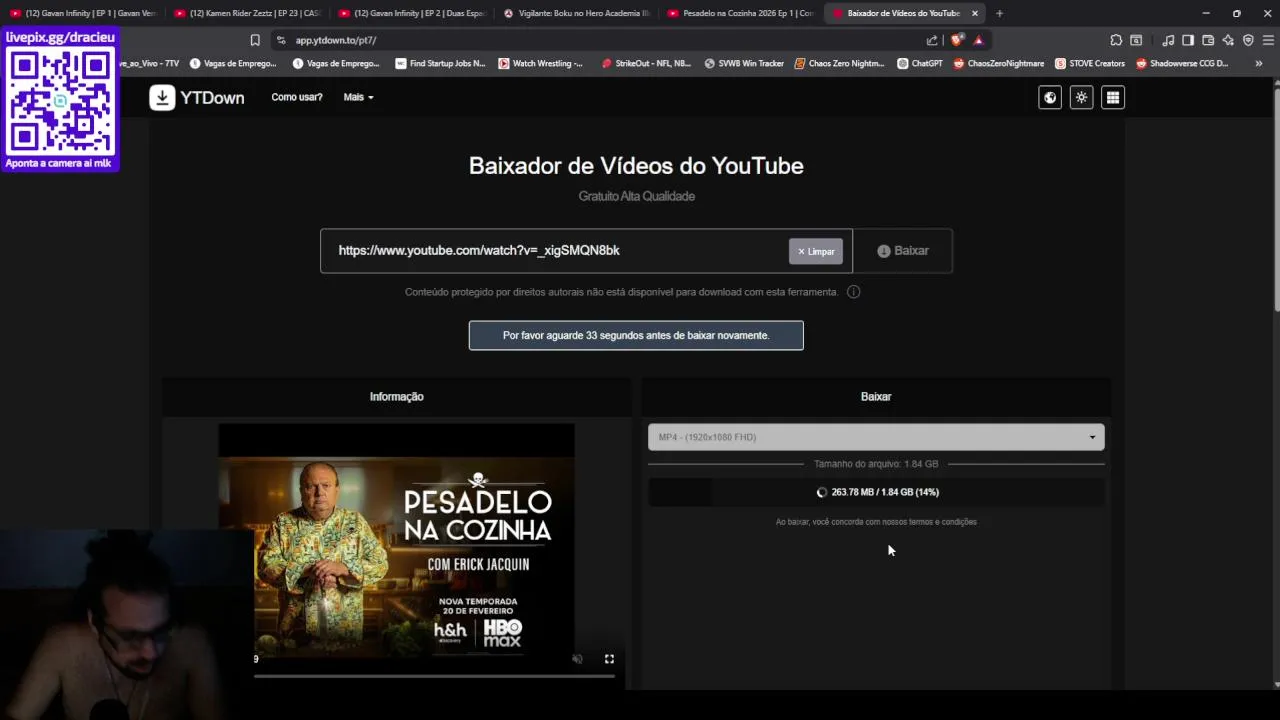Click the address bar app.ytdown.to URL
1280x720 pixels.
pos(336,40)
